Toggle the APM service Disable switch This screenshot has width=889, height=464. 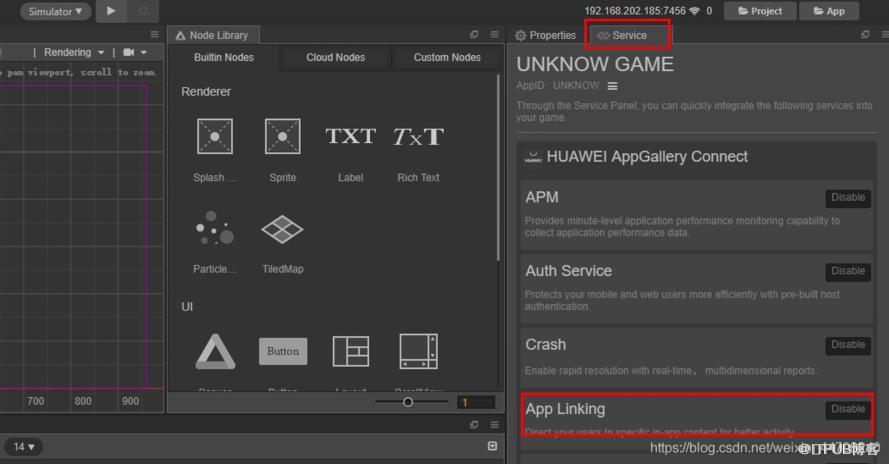pos(848,197)
